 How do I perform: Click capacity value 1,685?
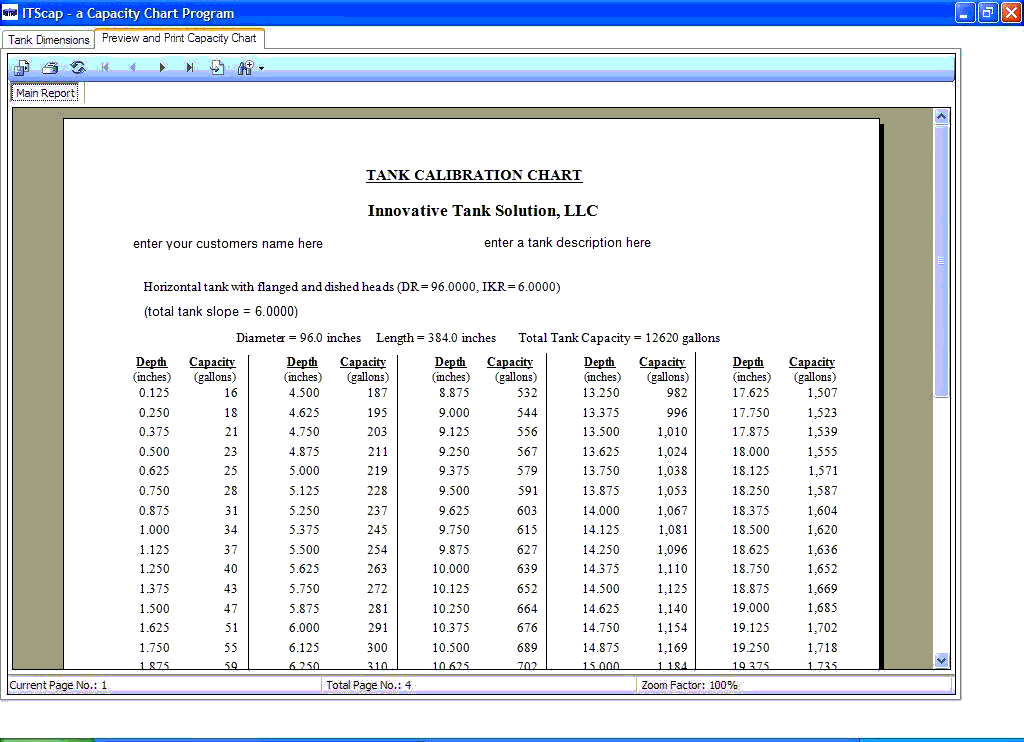pyautogui.click(x=822, y=608)
